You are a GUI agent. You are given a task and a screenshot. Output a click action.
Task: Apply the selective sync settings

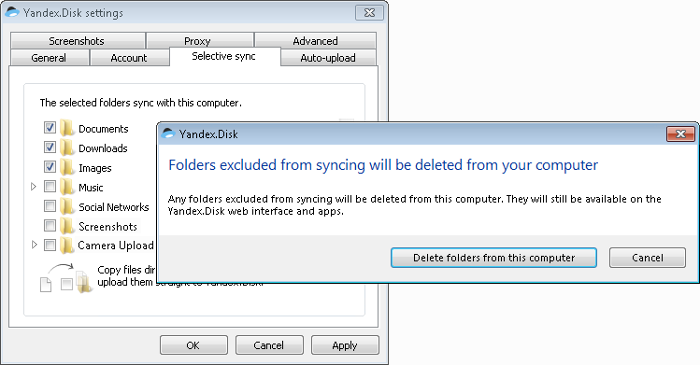tap(345, 345)
